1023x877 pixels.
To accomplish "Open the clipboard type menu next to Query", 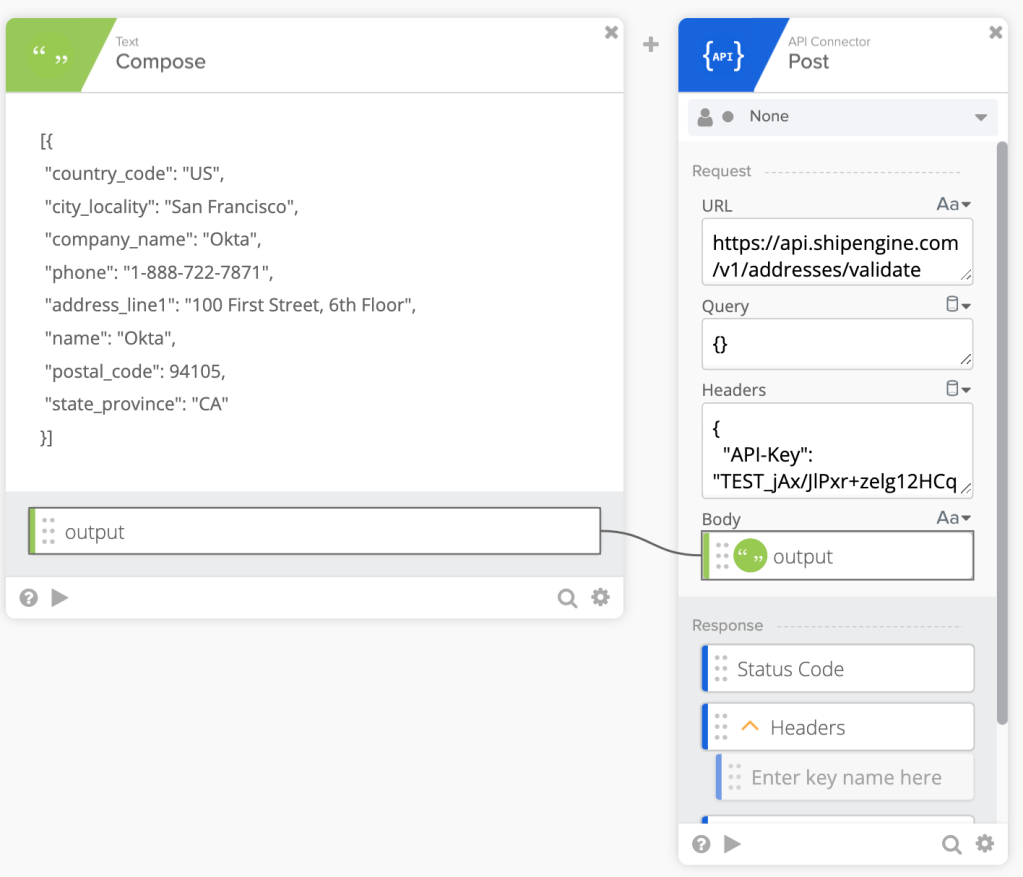I will tap(957, 304).
